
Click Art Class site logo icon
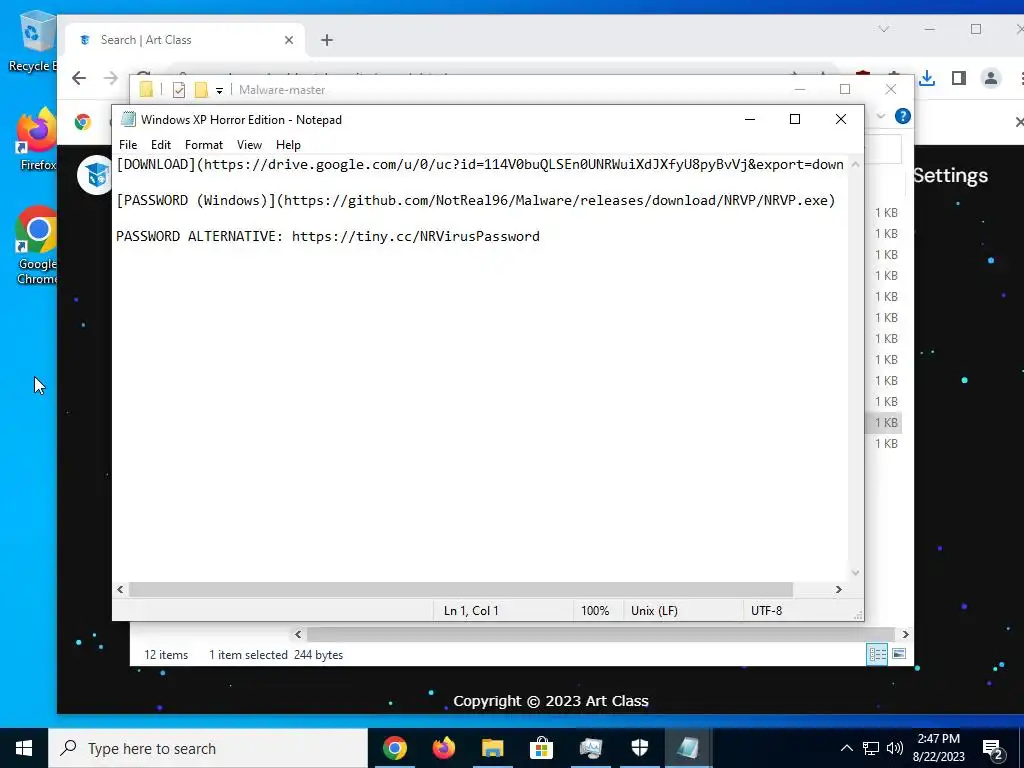pyautogui.click(x=95, y=174)
